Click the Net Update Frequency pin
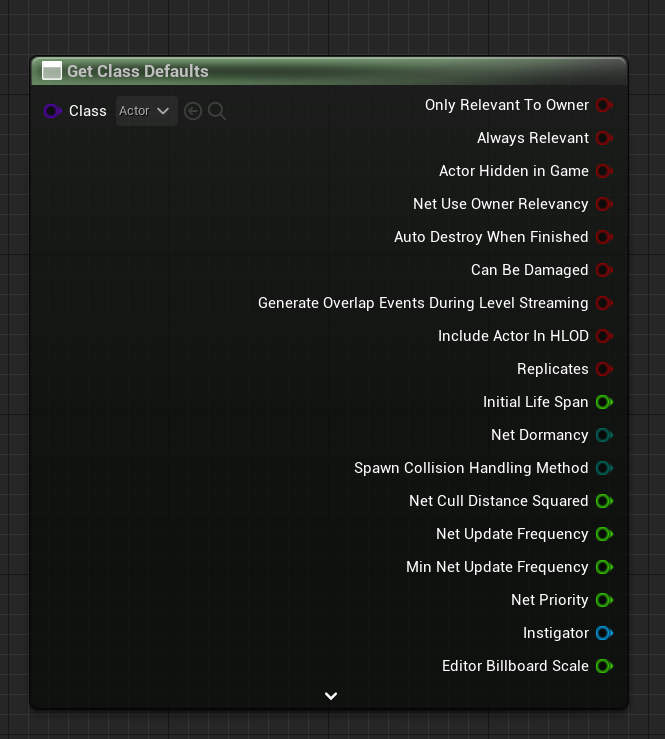 (x=604, y=534)
